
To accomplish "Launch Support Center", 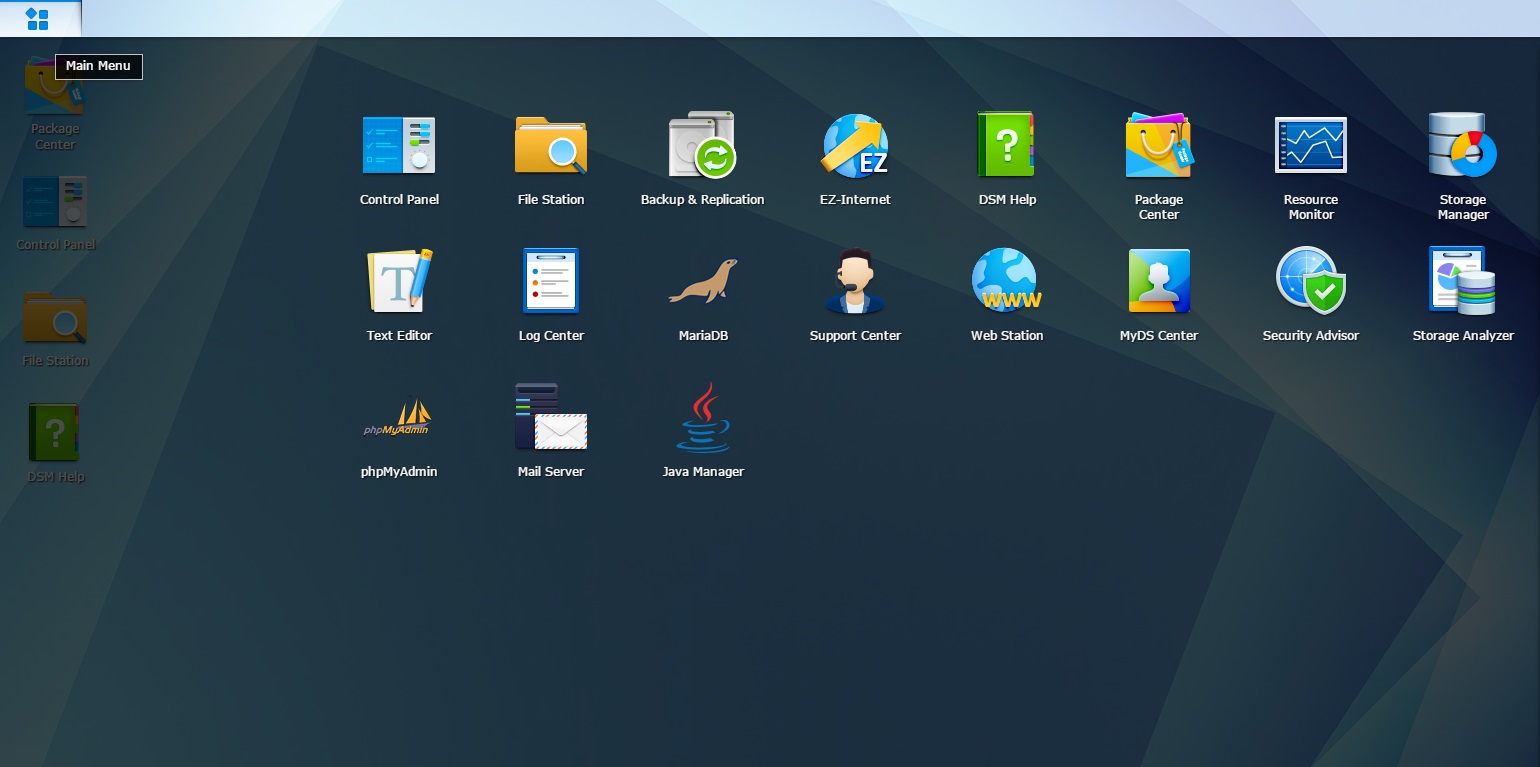I will (855, 282).
